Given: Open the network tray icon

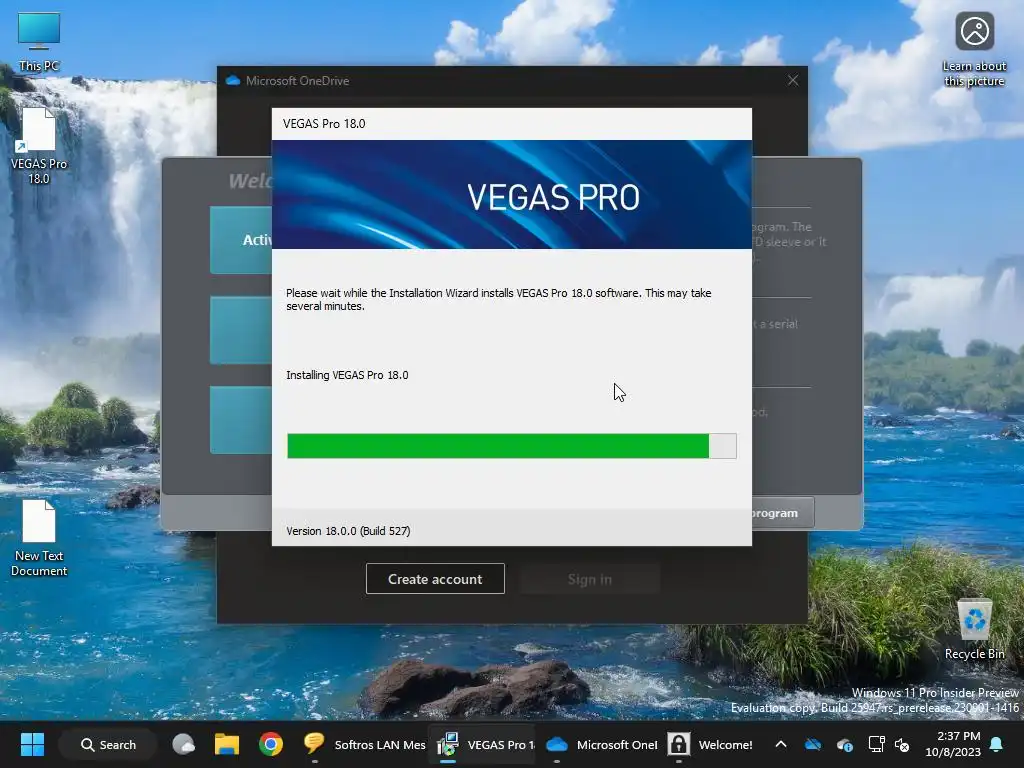Looking at the screenshot, I should coord(876,744).
